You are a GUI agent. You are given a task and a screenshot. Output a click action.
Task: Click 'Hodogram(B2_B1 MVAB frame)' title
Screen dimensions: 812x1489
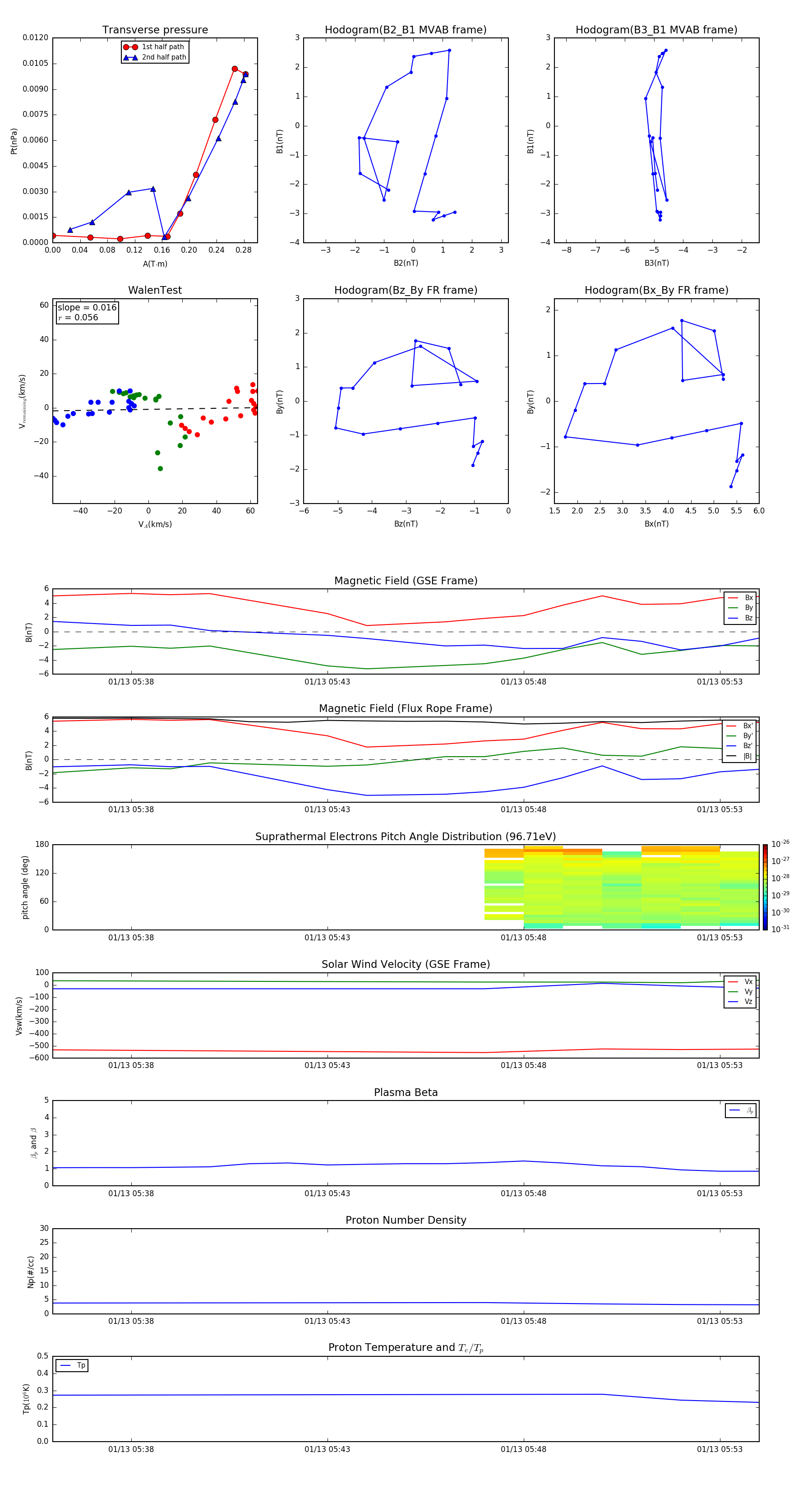[x=406, y=30]
